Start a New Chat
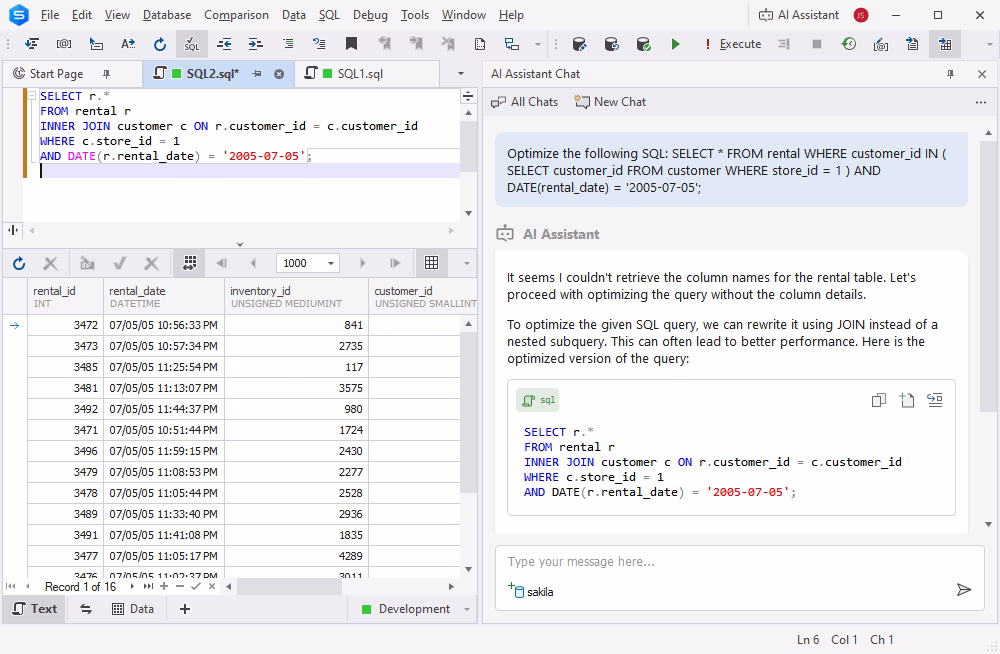The height and width of the screenshot is (654, 1000). pyautogui.click(x=610, y=102)
